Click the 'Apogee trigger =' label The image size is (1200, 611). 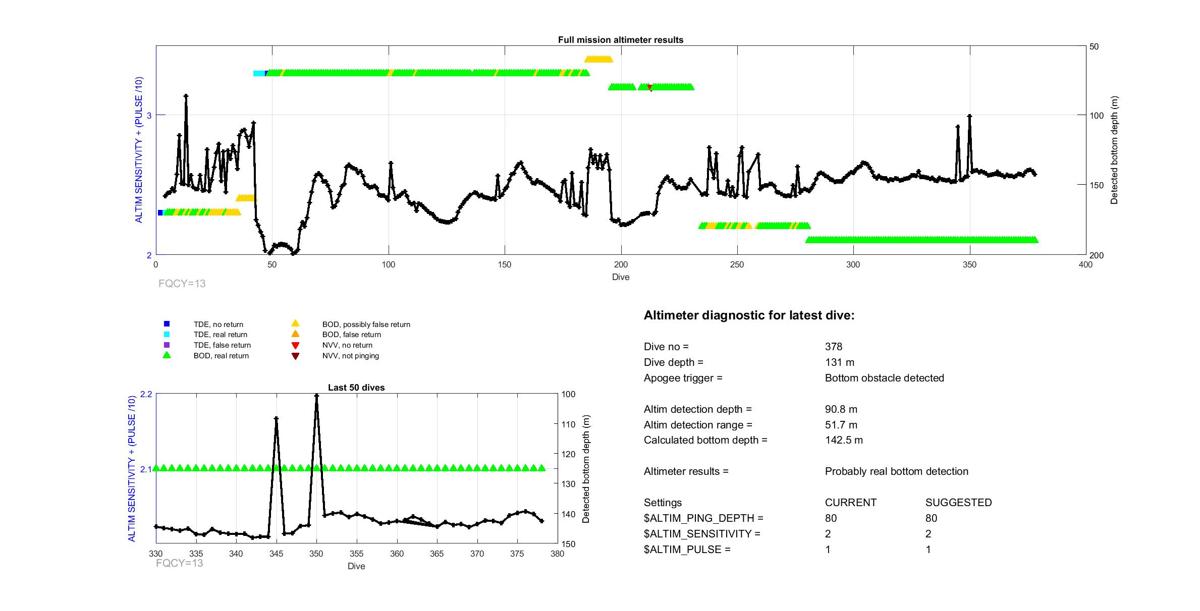683,378
